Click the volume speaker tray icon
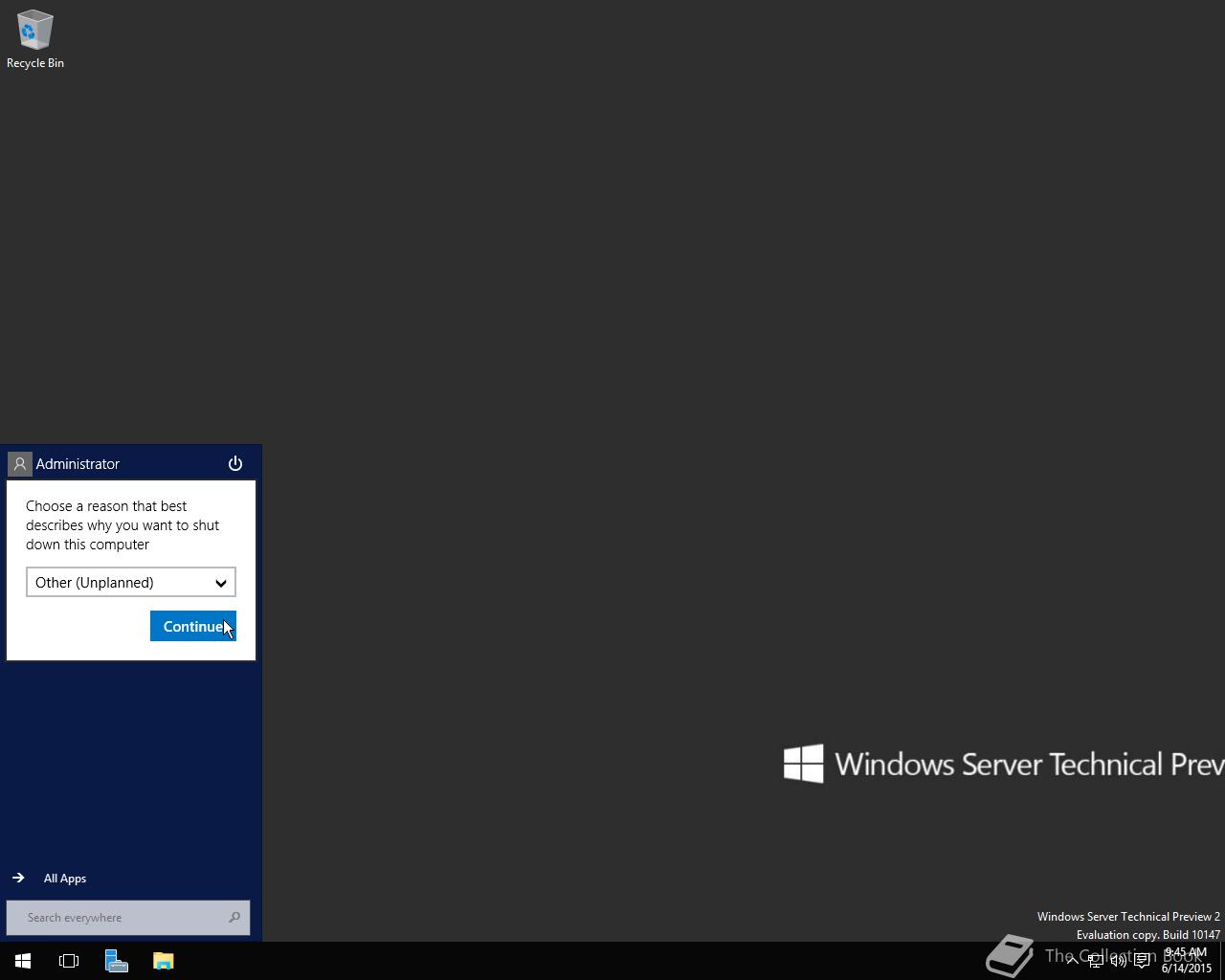Screen dimensions: 1225x980 [x=1118, y=961]
